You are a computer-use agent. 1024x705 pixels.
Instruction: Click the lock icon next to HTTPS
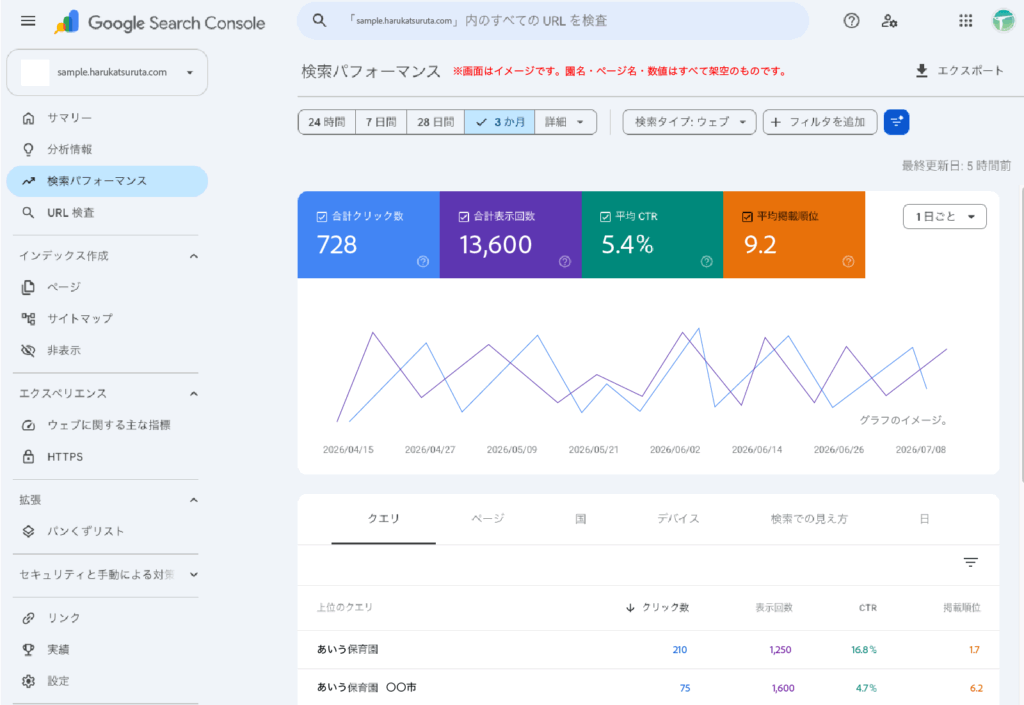pyautogui.click(x=28, y=456)
